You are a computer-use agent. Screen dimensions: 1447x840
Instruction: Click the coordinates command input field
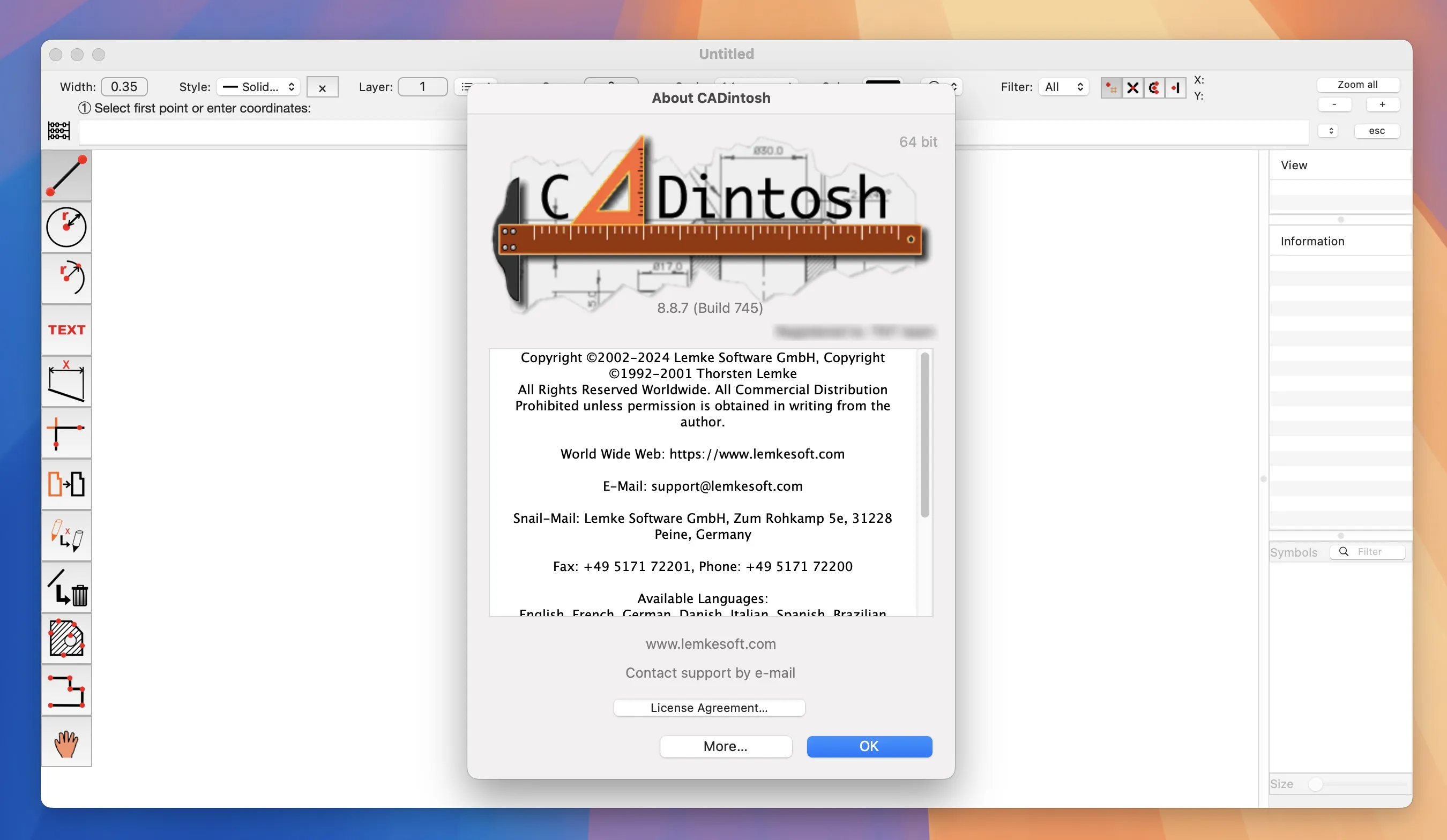point(693,132)
